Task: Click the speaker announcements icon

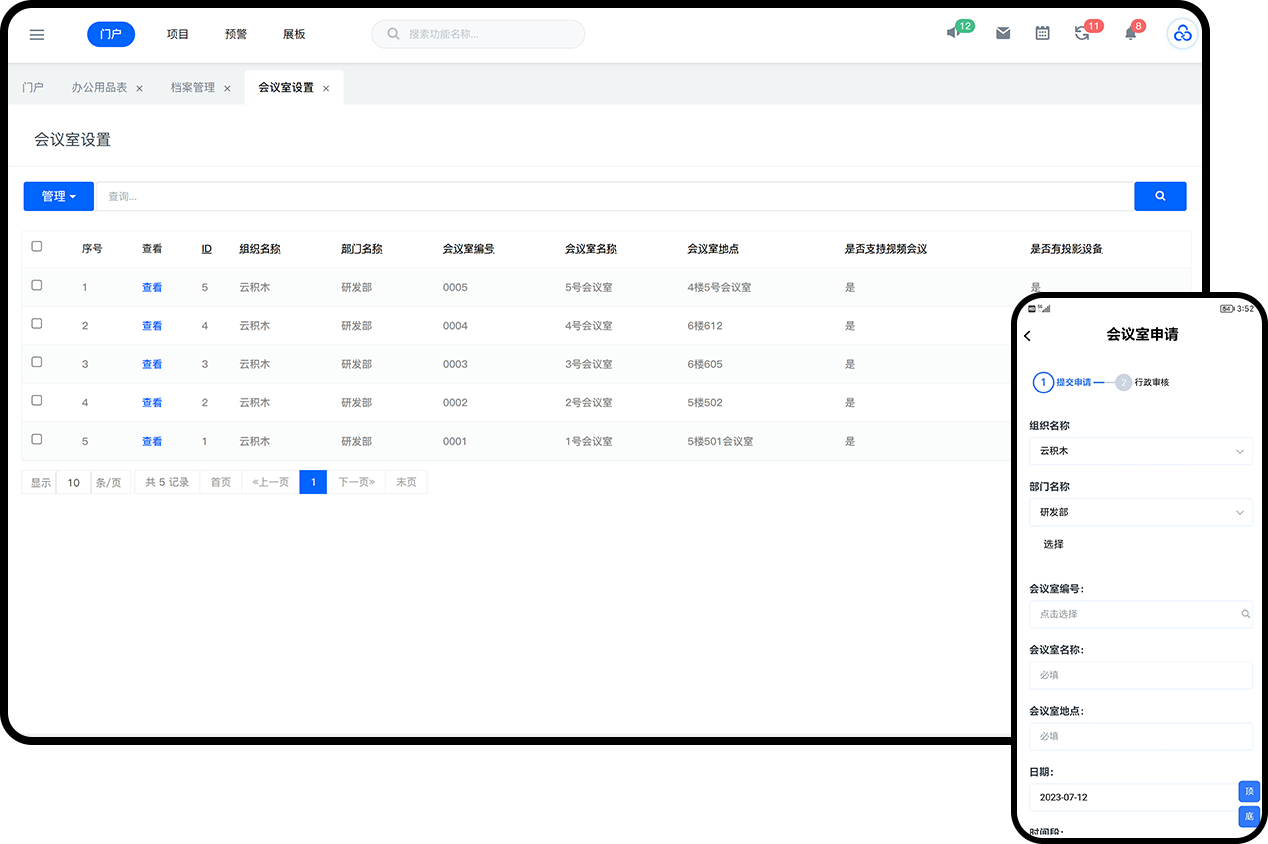Action: tap(953, 33)
